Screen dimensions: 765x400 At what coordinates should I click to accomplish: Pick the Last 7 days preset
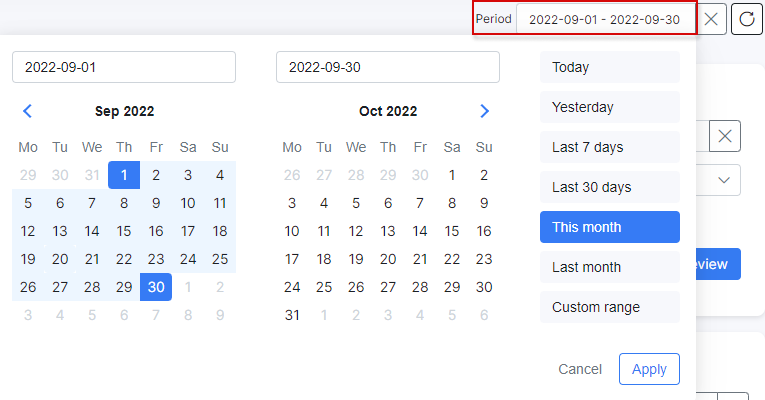(610, 147)
